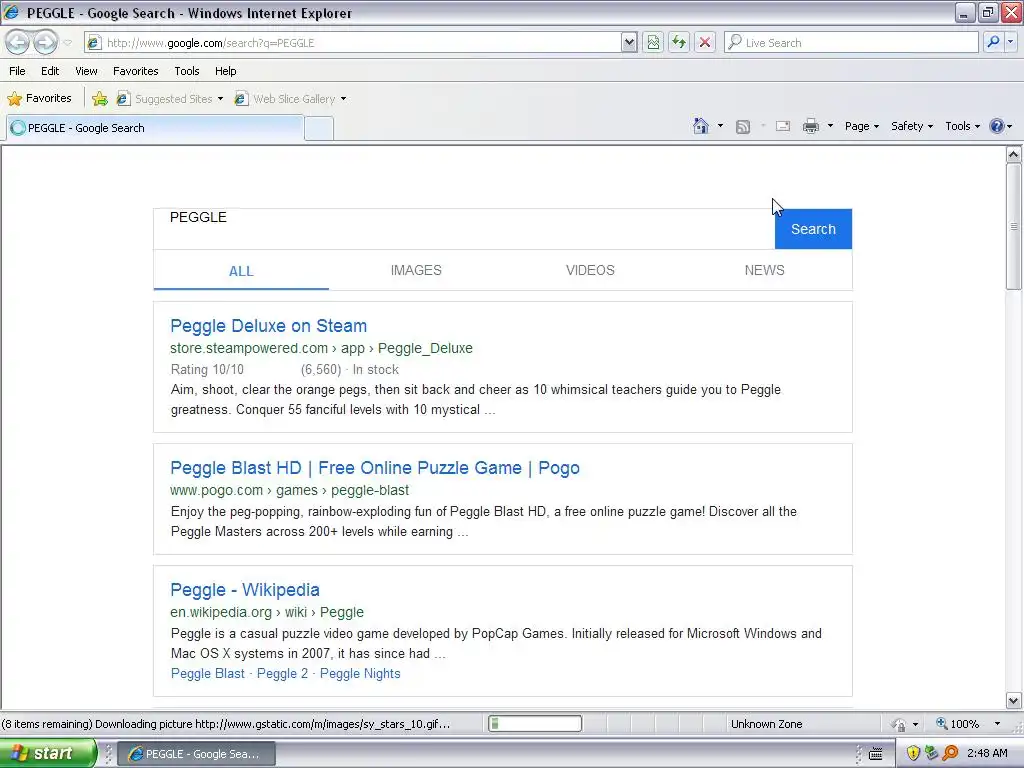The image size is (1024, 768).
Task: Select the PEGGLE - Google Search tab
Action: tap(155, 128)
